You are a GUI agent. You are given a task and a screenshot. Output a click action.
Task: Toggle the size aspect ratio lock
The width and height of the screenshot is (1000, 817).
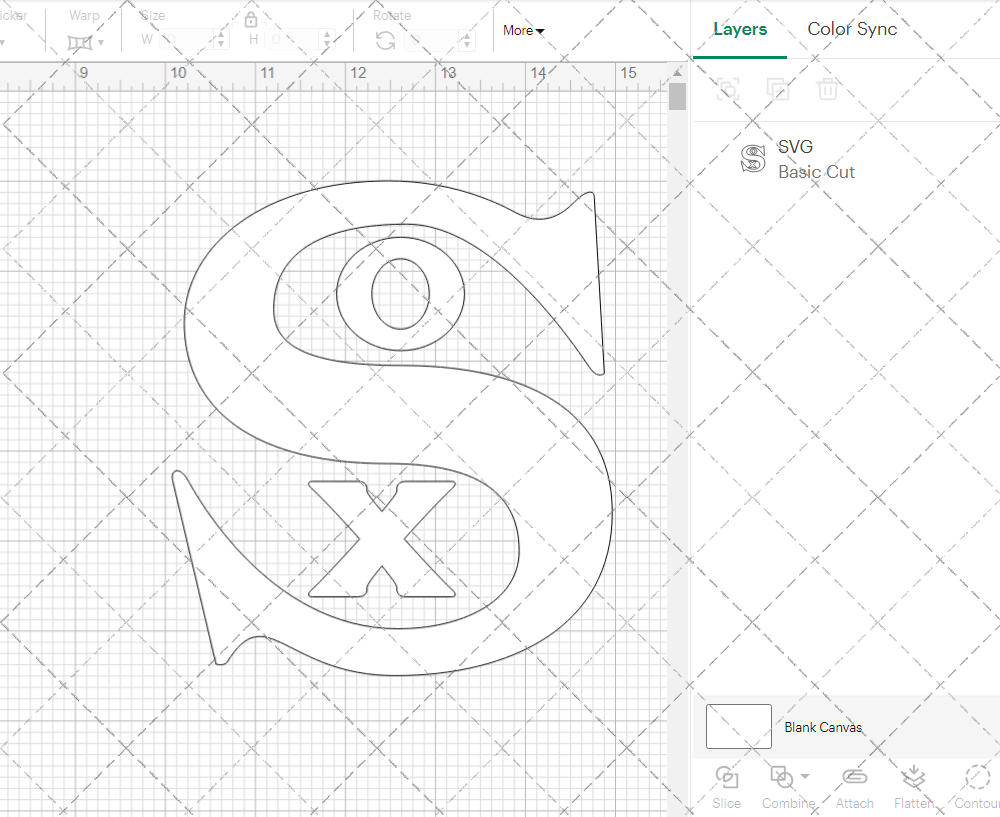[251, 20]
